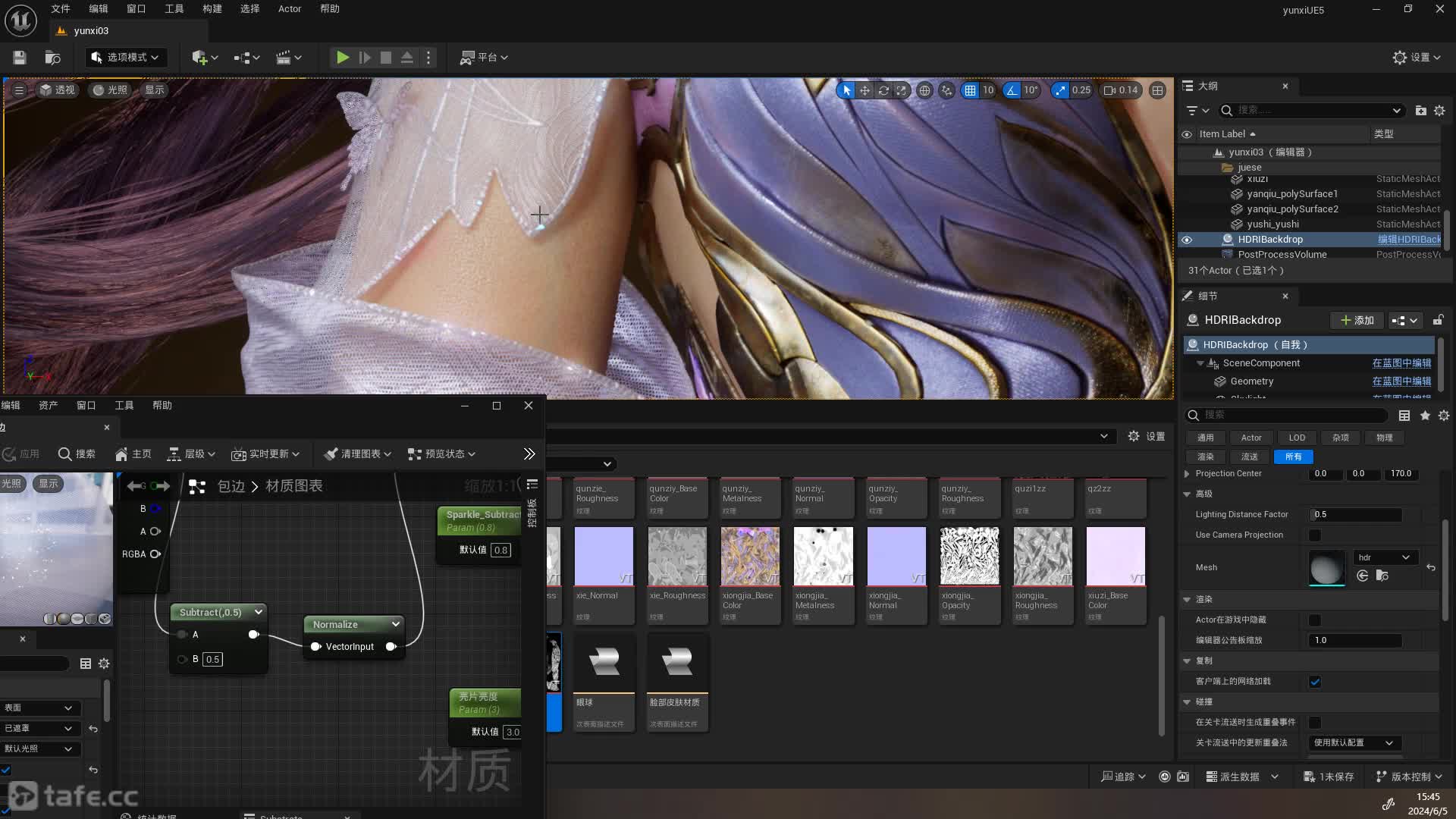Open viewport hamburger options menu
Image resolution: width=1456 pixels, height=819 pixels.
[19, 90]
